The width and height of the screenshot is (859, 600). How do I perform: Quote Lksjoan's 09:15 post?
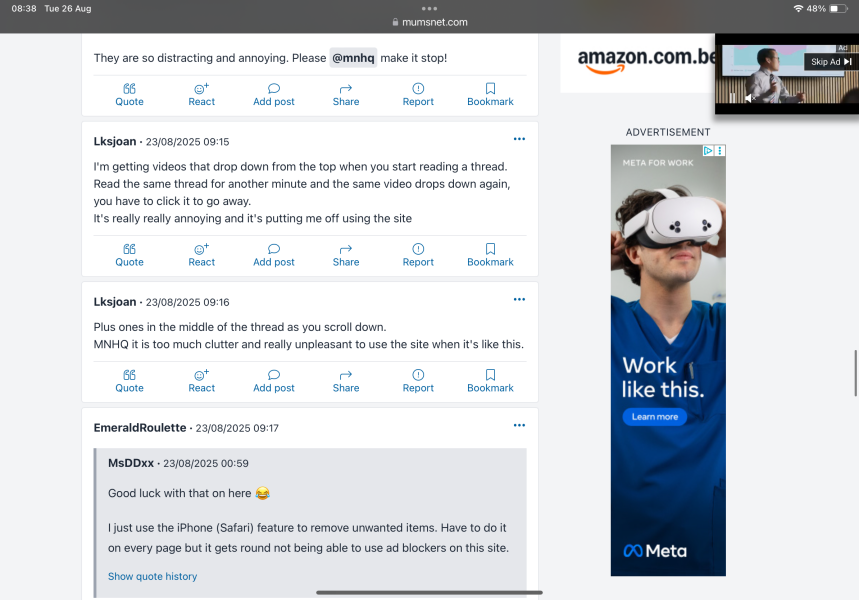point(129,255)
